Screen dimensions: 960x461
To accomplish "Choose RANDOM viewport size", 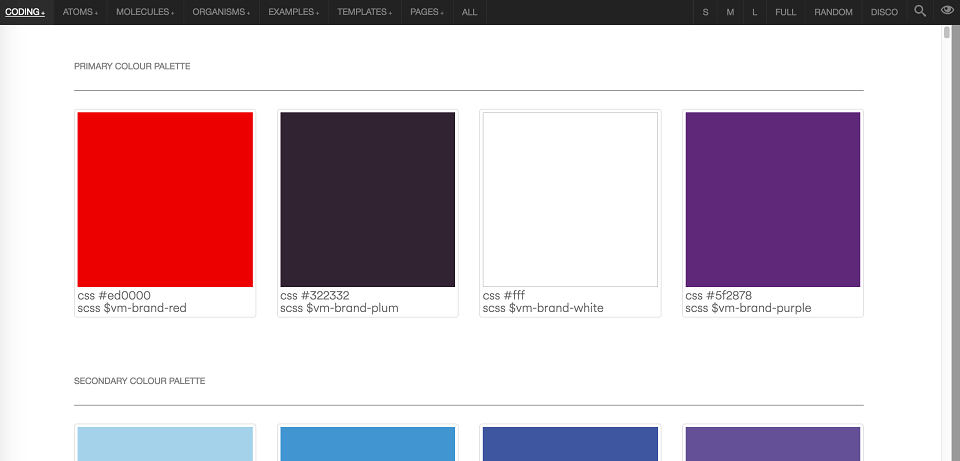I will coord(833,12).
